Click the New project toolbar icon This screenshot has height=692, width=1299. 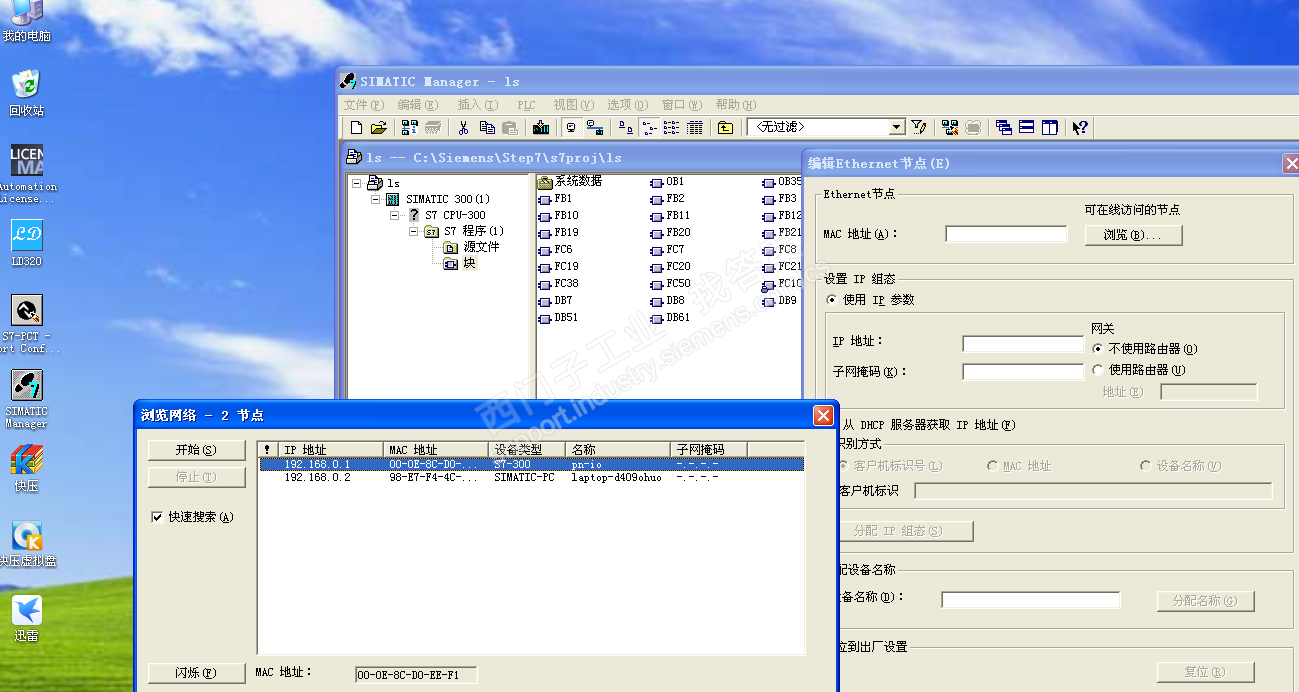pyautogui.click(x=355, y=128)
